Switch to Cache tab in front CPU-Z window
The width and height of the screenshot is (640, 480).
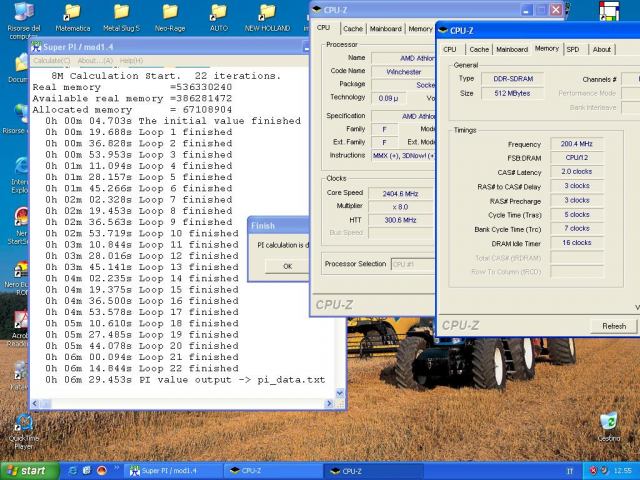pos(479,49)
